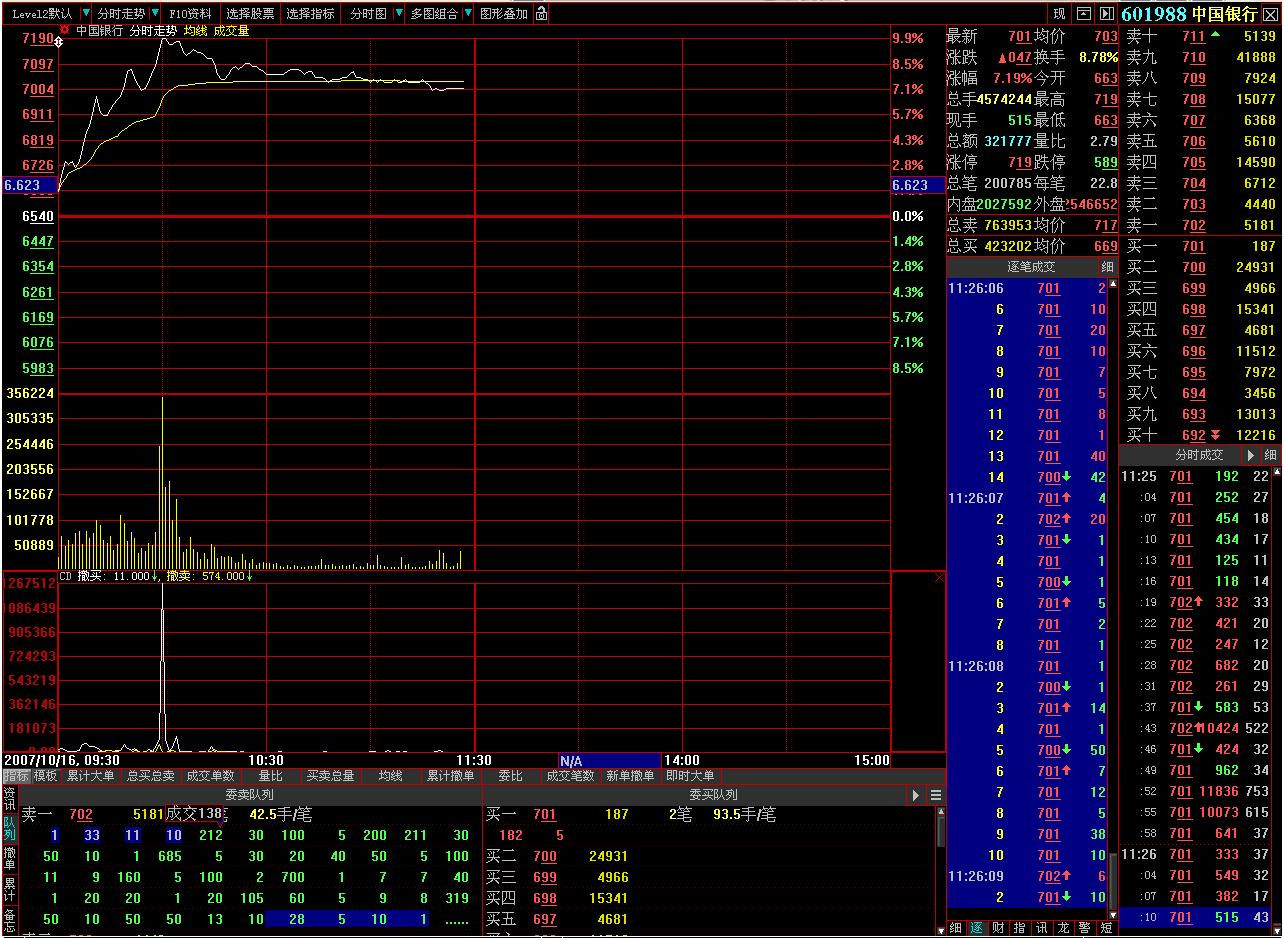Click the green up arrow next to 卖十

[x=1216, y=36]
